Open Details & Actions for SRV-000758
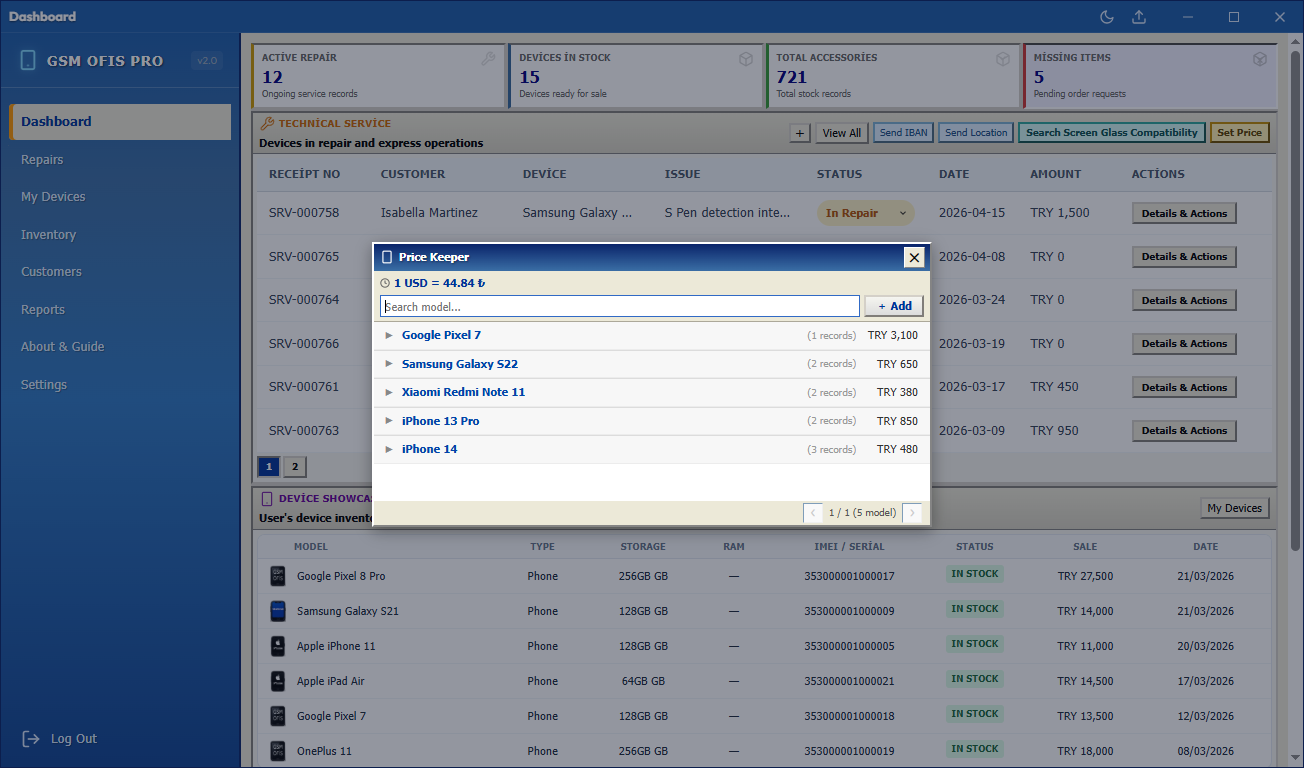 pyautogui.click(x=1184, y=213)
